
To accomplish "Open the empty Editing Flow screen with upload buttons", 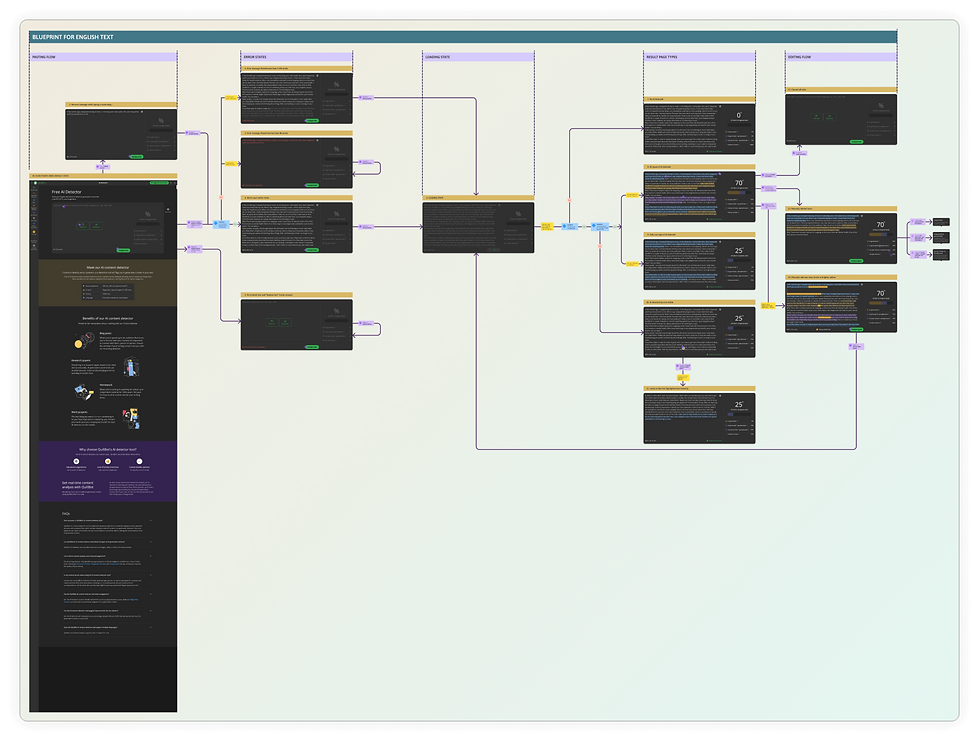I will [x=841, y=119].
